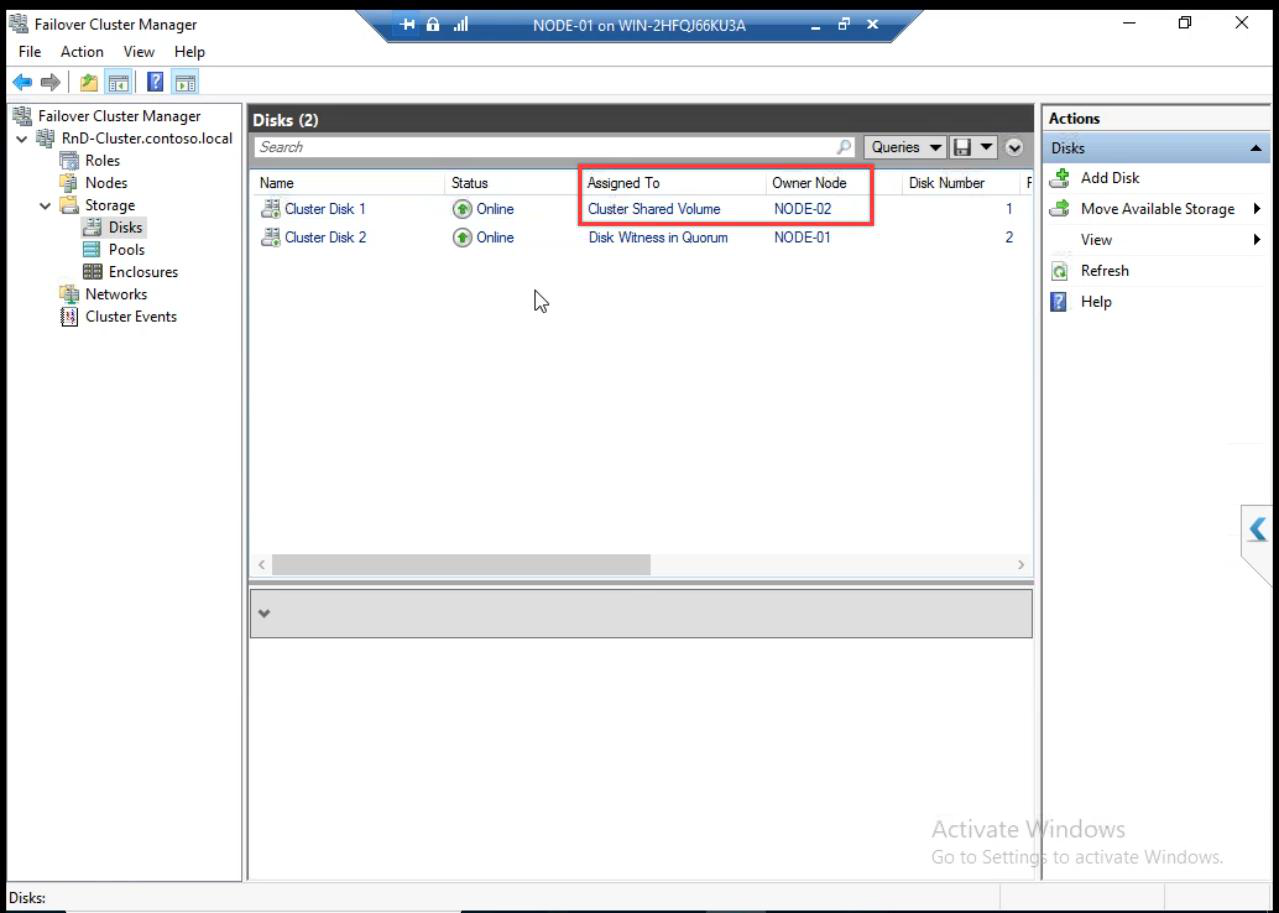Click the Disk Witness in Quorum cell
The width and height of the screenshot is (1279, 913).
(x=658, y=237)
